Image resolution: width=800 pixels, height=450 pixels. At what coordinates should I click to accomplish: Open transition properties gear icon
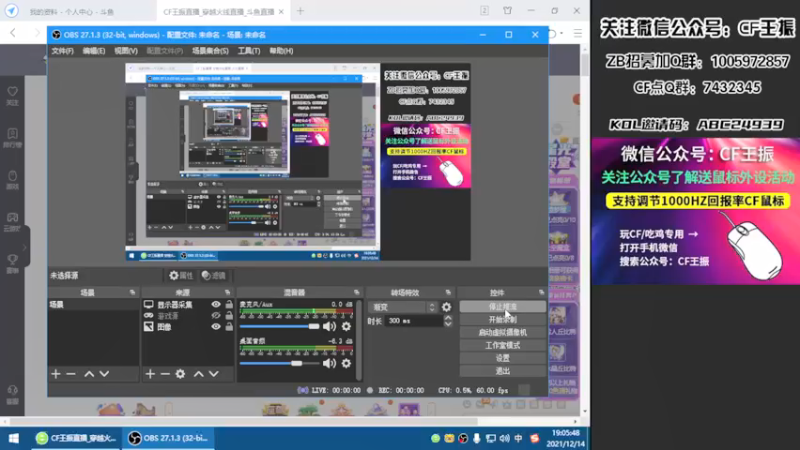click(x=446, y=307)
